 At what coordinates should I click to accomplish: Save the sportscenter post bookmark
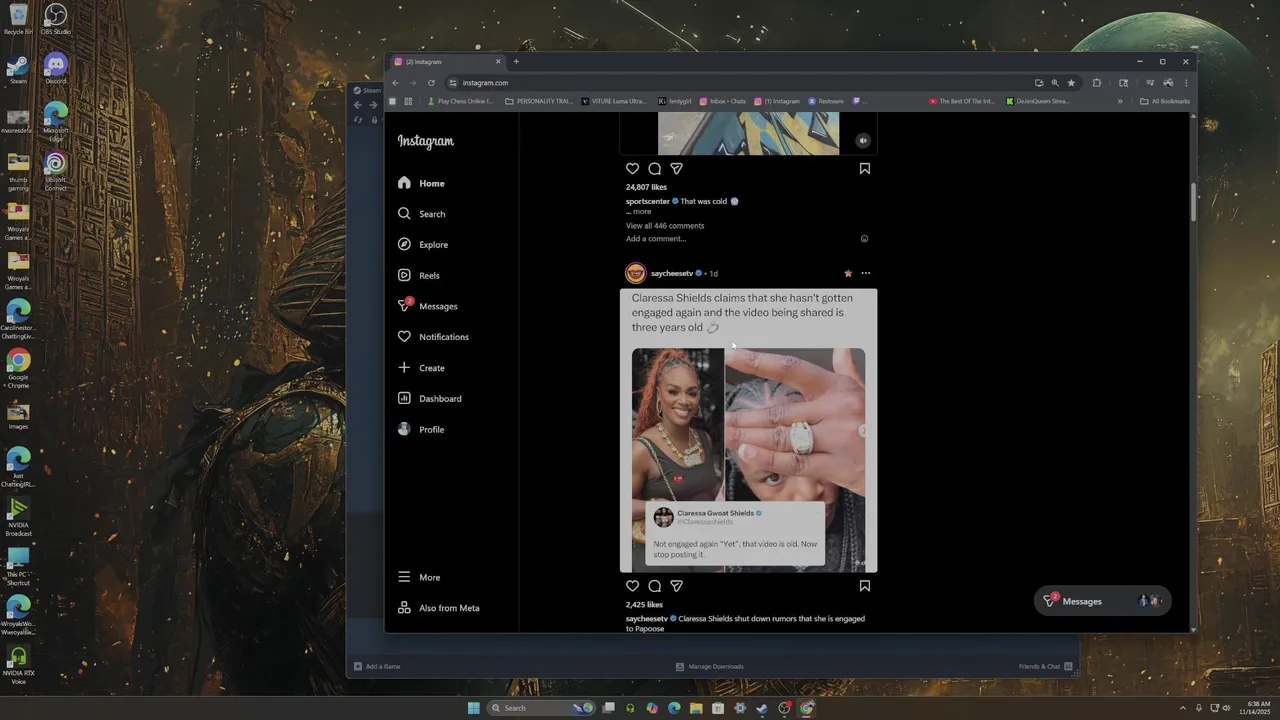pyautogui.click(x=865, y=169)
